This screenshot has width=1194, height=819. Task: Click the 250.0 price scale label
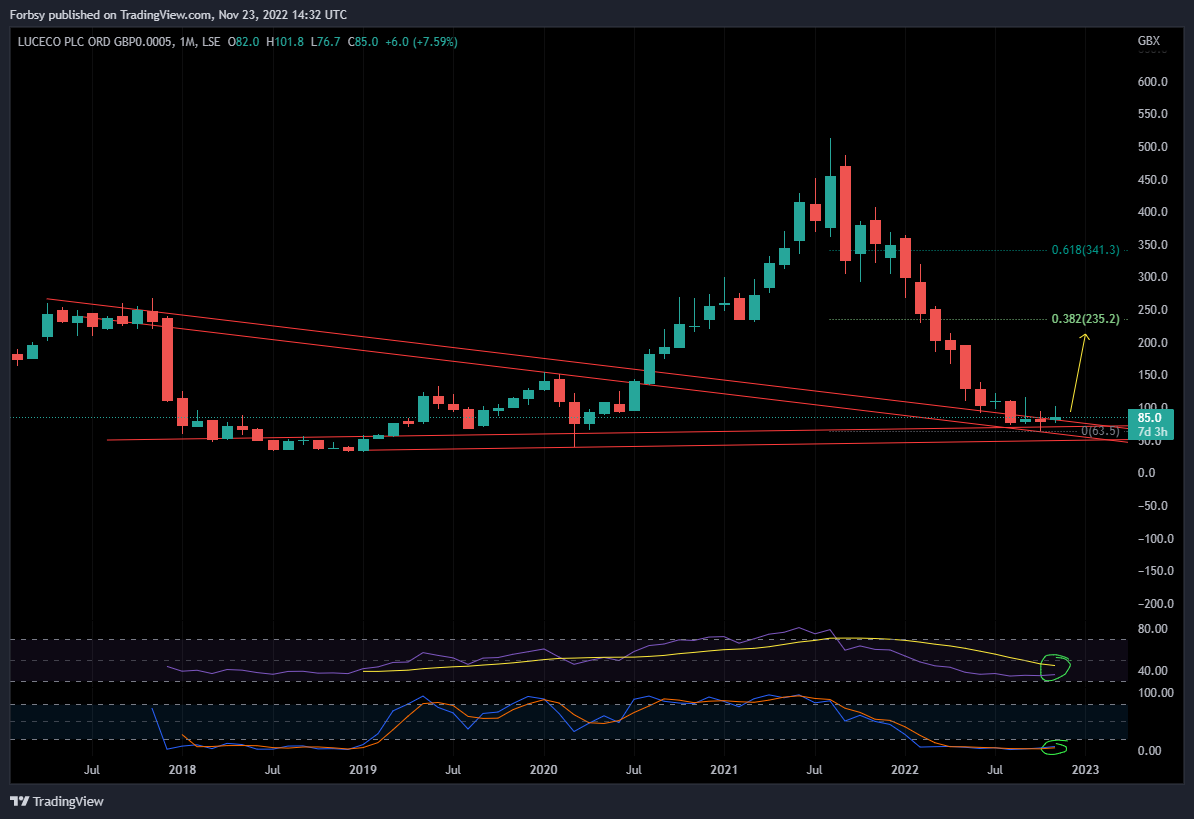tap(1152, 310)
